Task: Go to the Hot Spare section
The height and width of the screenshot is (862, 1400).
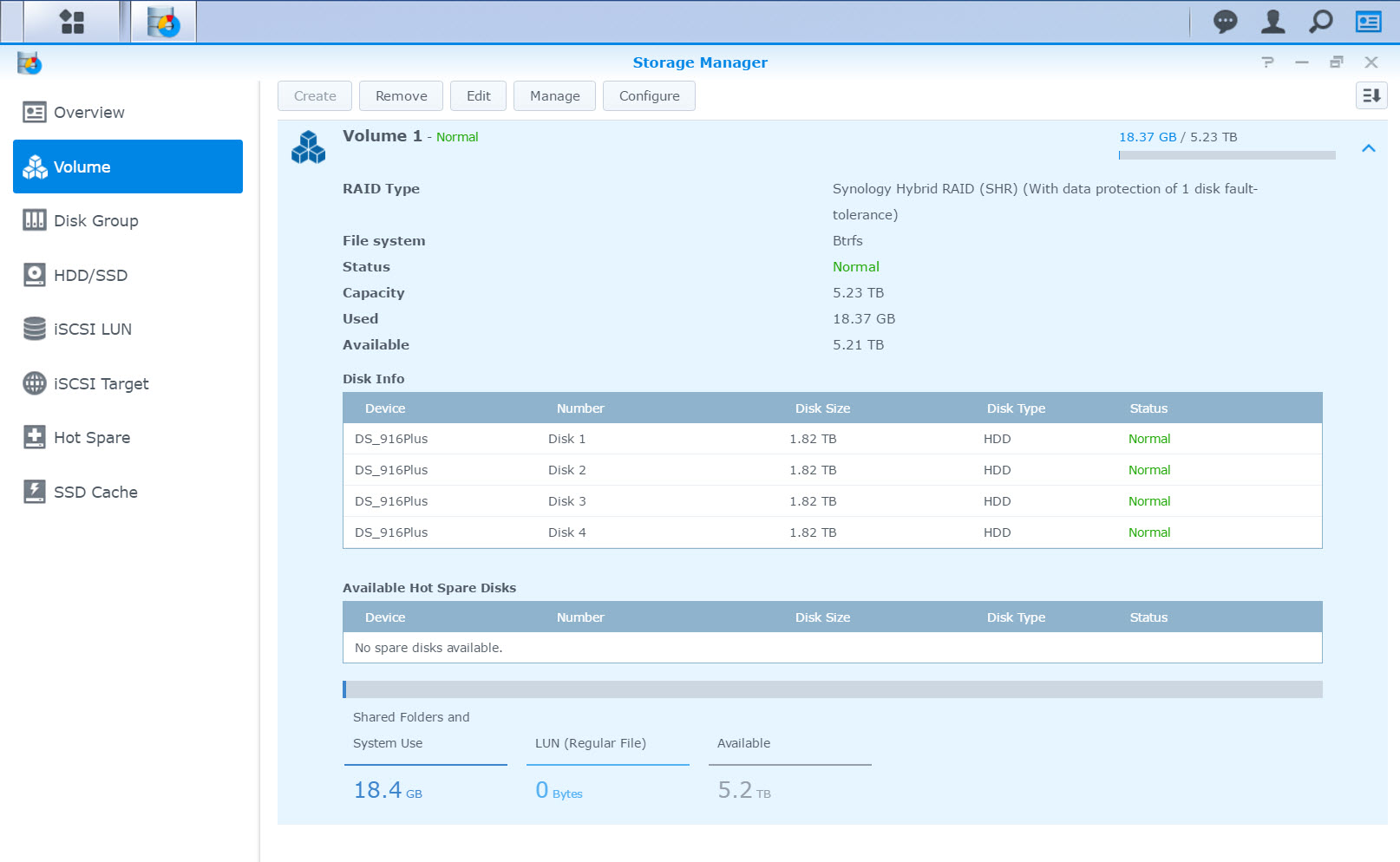Action: point(128,437)
